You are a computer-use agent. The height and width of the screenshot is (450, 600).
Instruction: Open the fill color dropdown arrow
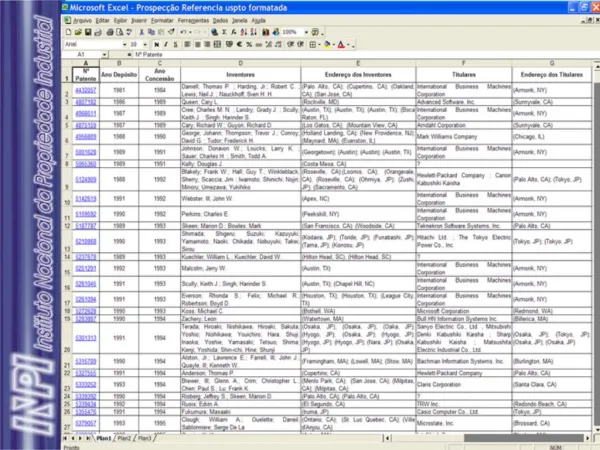point(334,45)
